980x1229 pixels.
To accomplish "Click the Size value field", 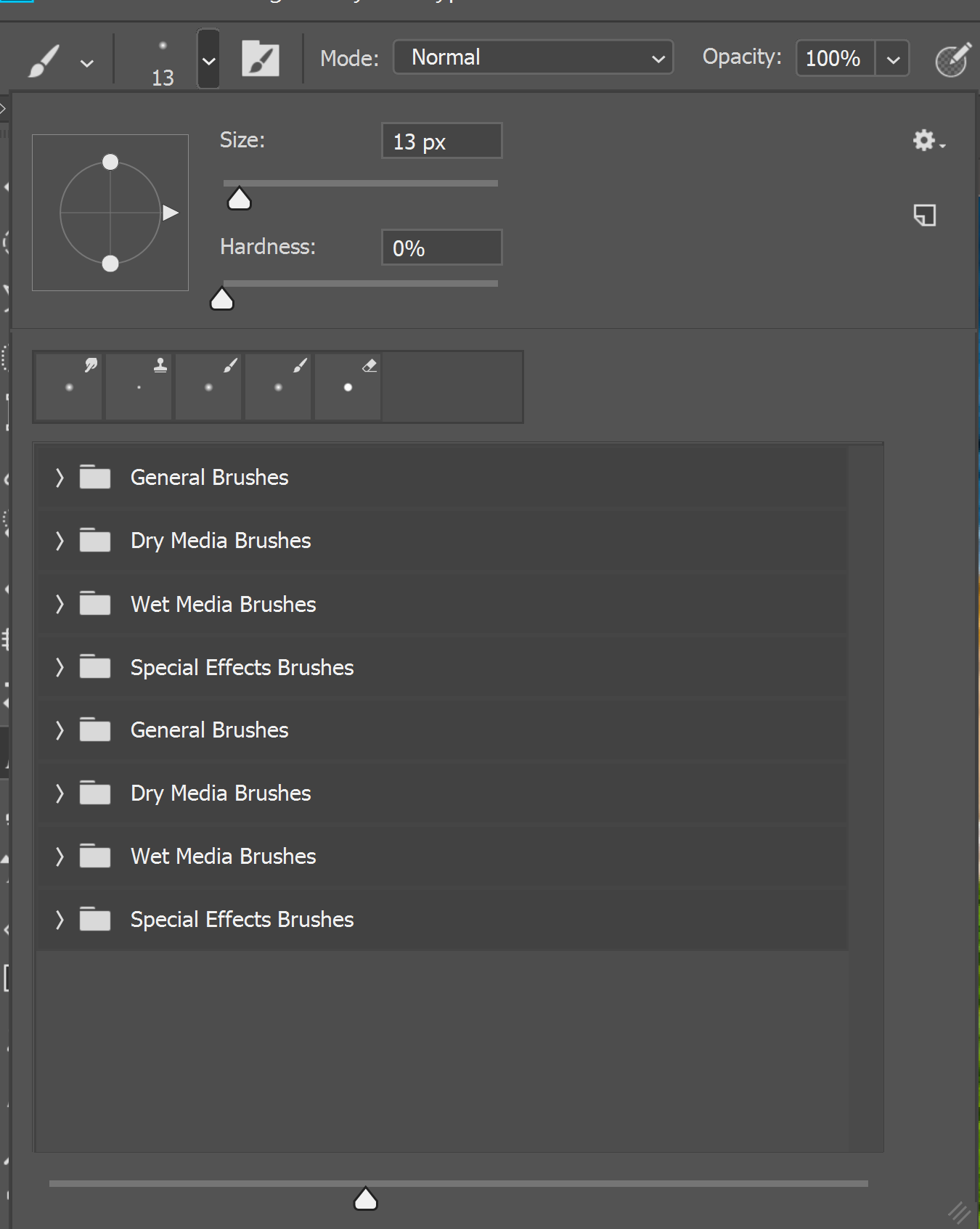I will pyautogui.click(x=441, y=142).
